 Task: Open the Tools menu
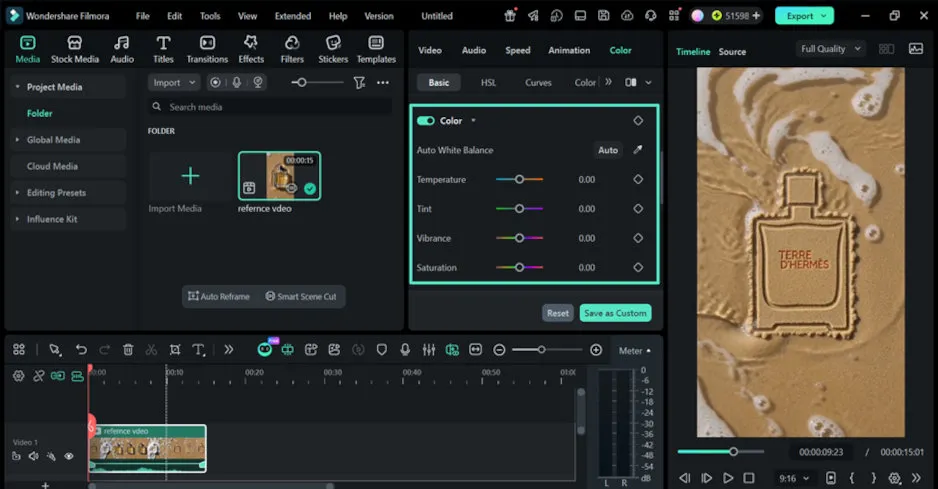coord(210,16)
